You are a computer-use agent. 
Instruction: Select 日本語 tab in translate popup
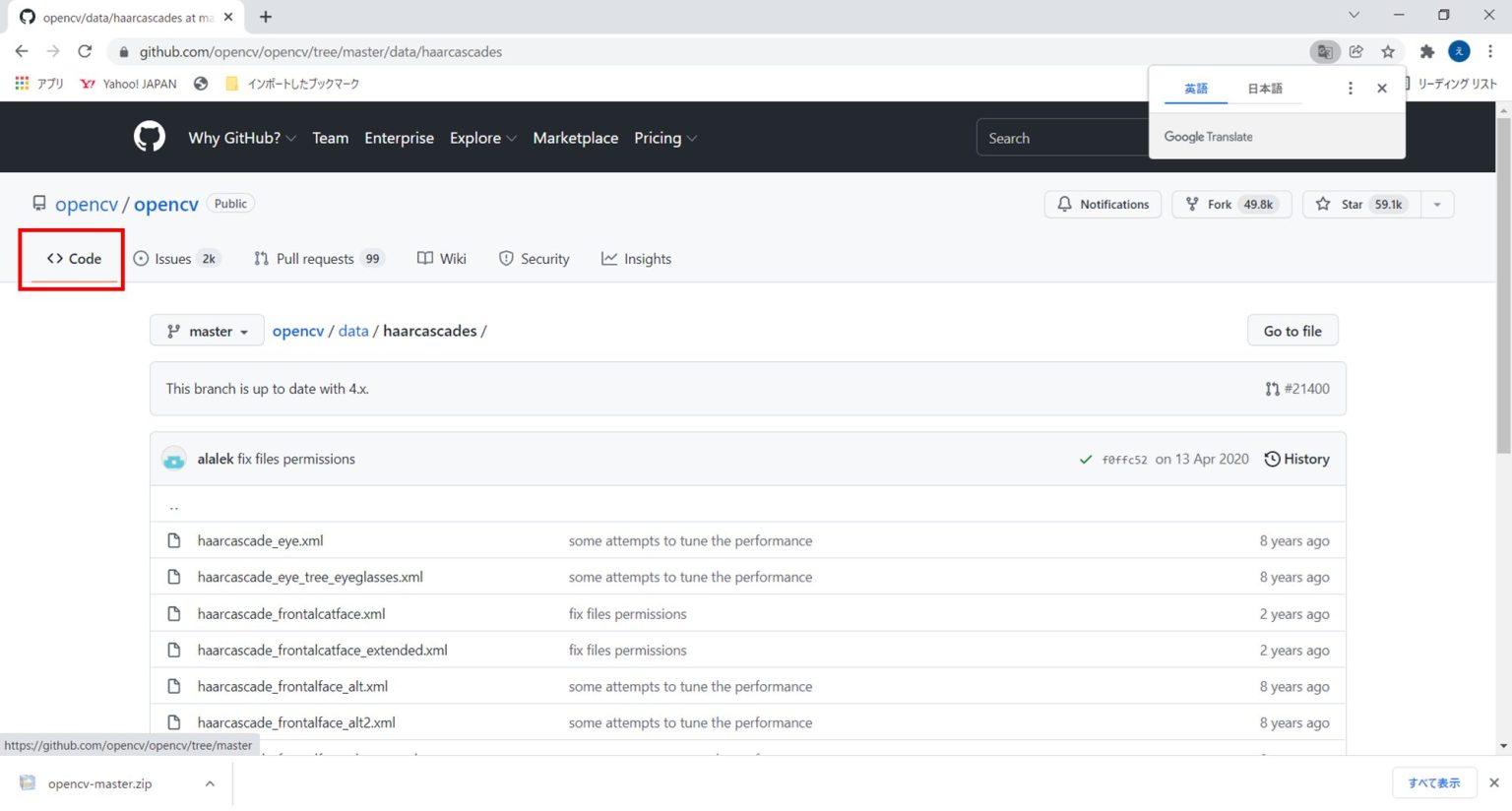[1265, 89]
